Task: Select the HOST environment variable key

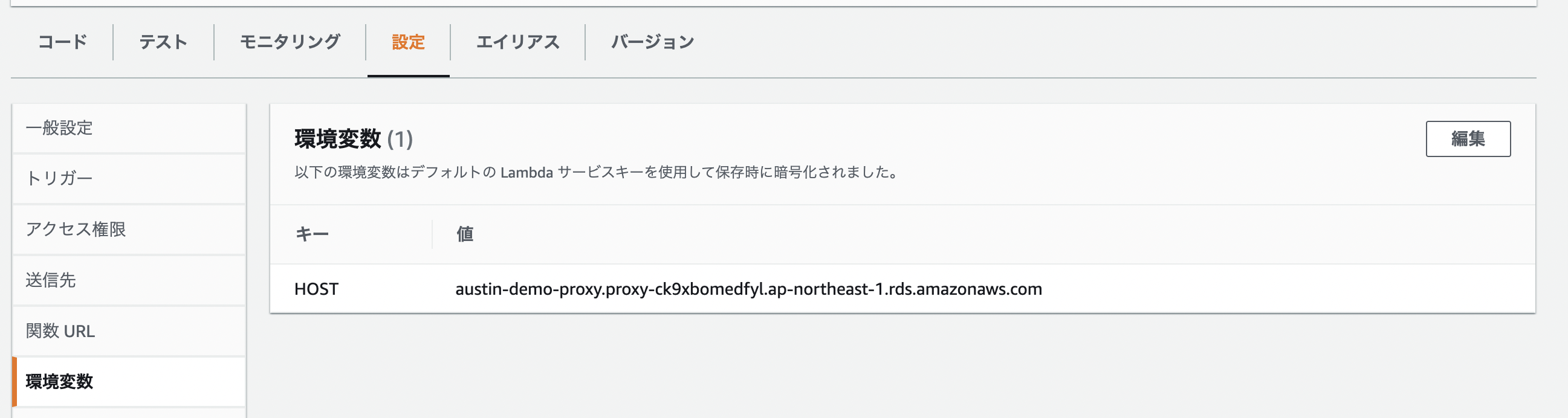Action: (316, 289)
